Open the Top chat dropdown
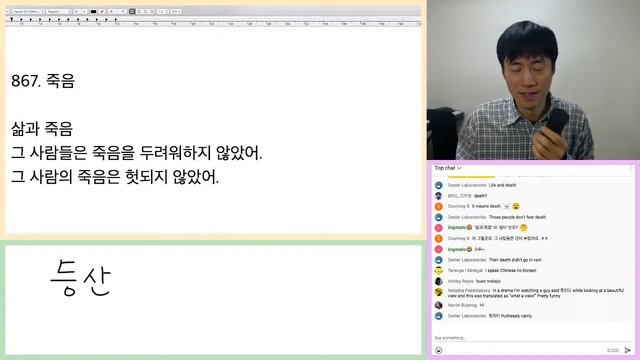640x360 pixels. (448, 168)
